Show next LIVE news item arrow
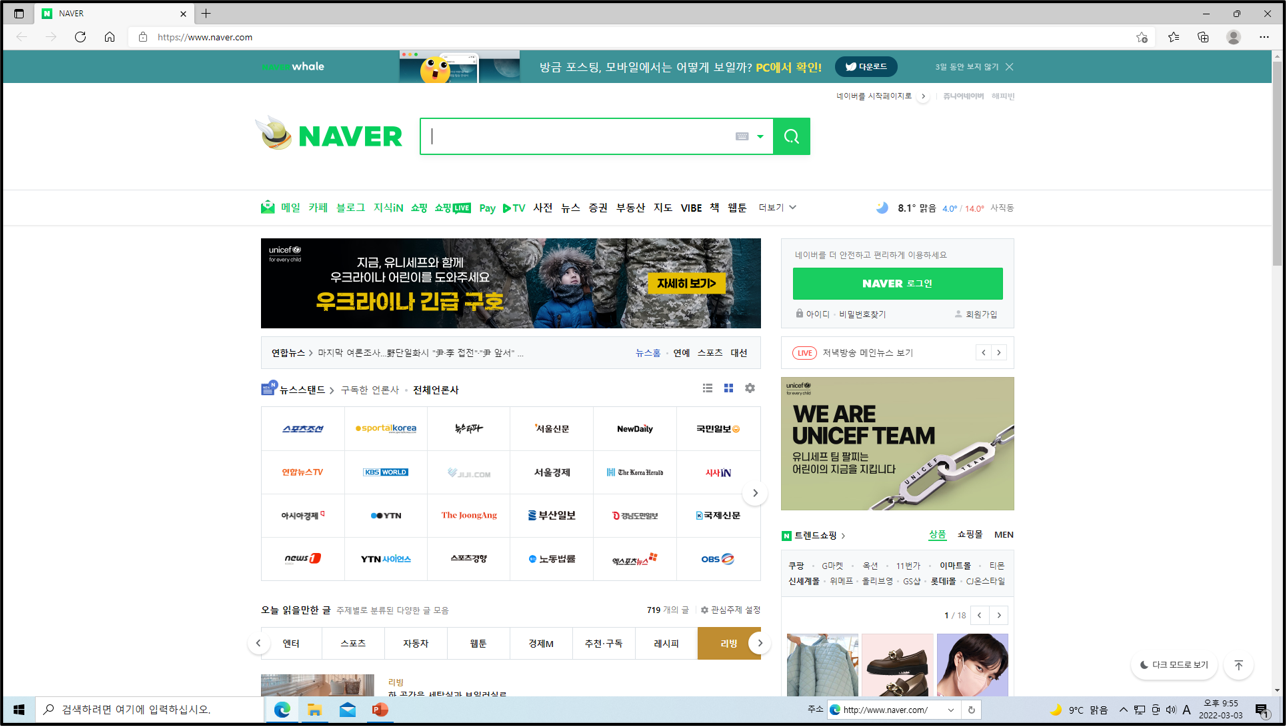1286x726 pixels. [x=998, y=353]
